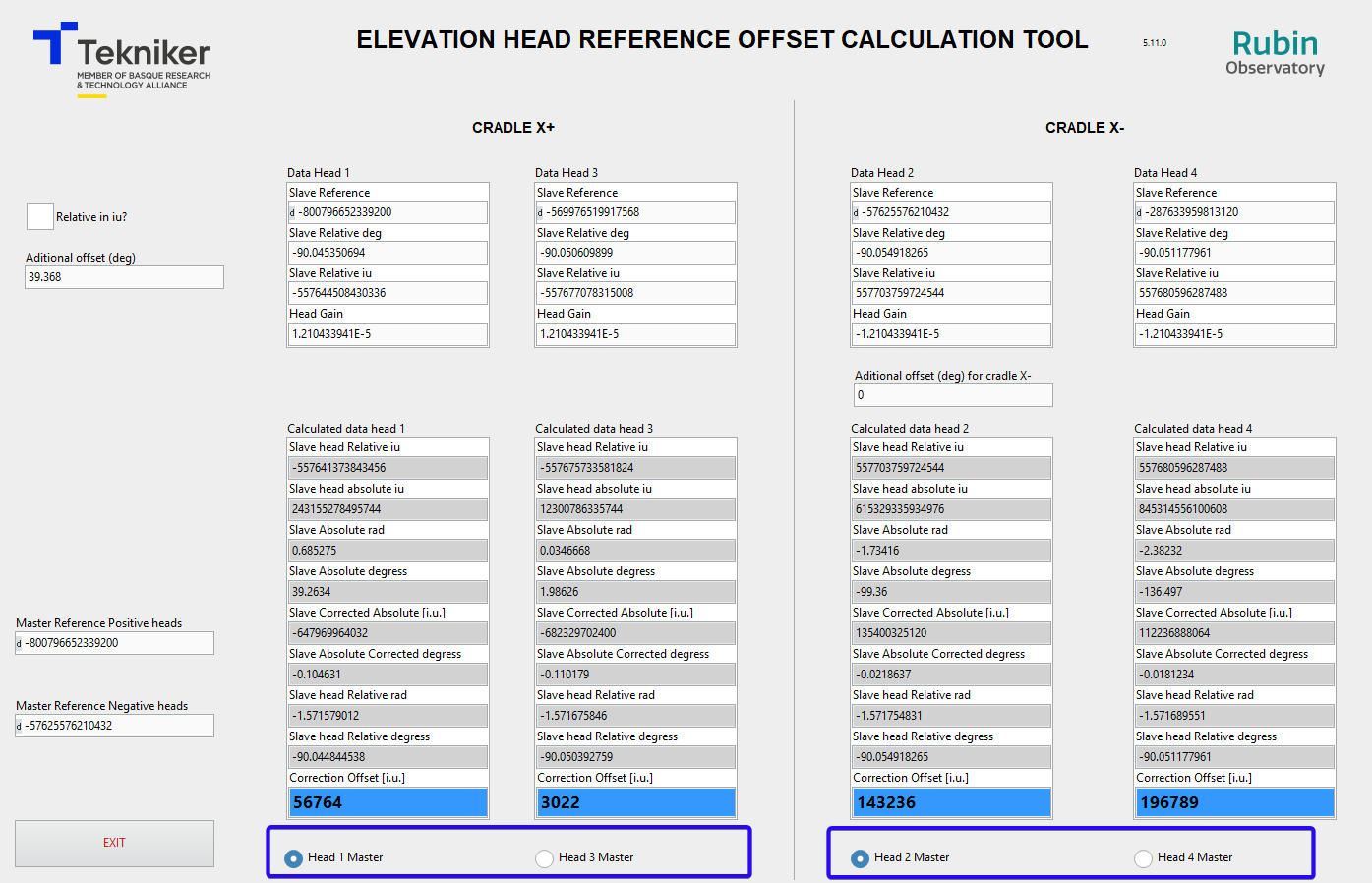Click Data Head 2 Slave Reference field
The image size is (1372, 883).
951,212
